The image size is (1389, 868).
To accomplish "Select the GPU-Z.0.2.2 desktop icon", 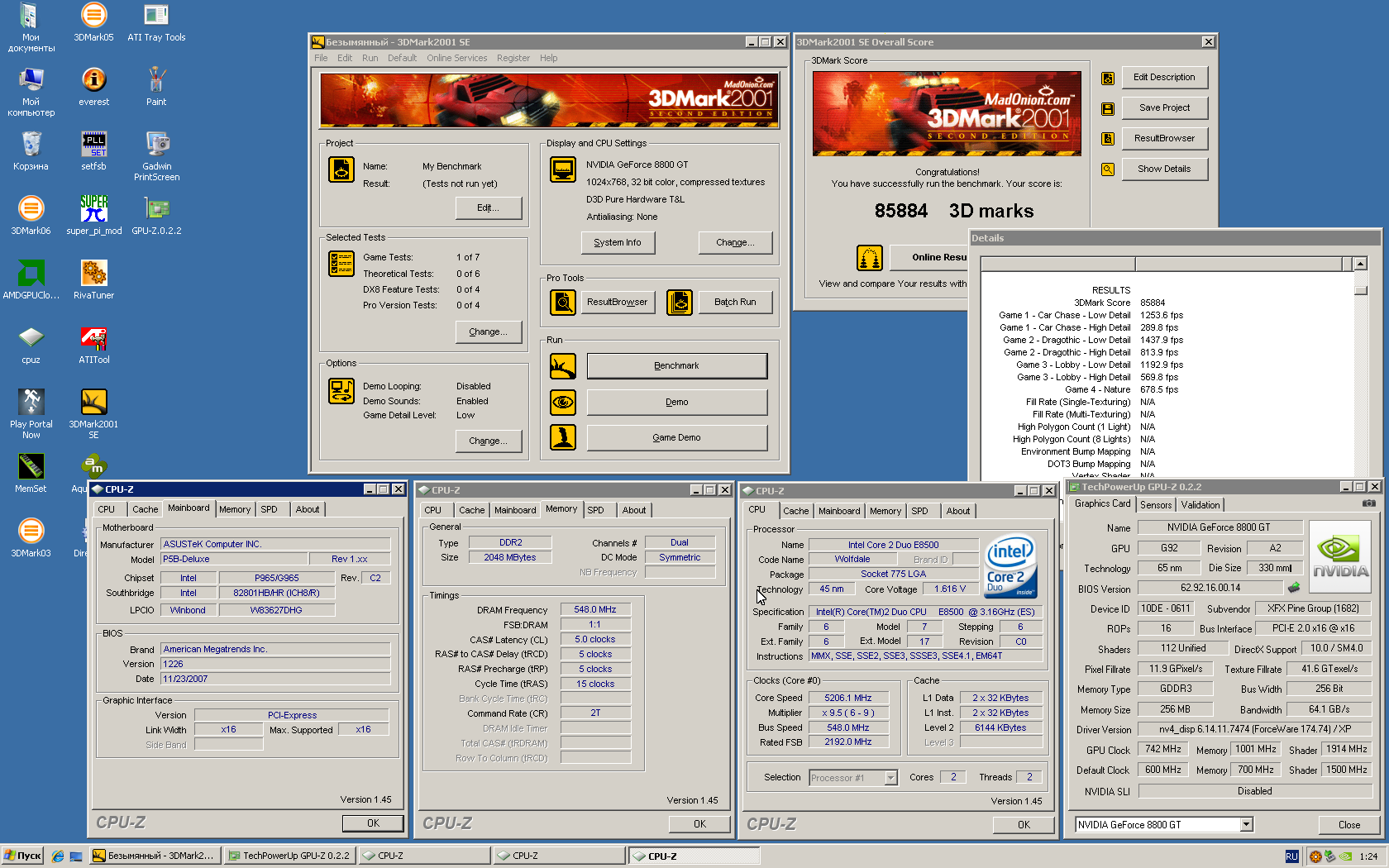I will coord(156,216).
